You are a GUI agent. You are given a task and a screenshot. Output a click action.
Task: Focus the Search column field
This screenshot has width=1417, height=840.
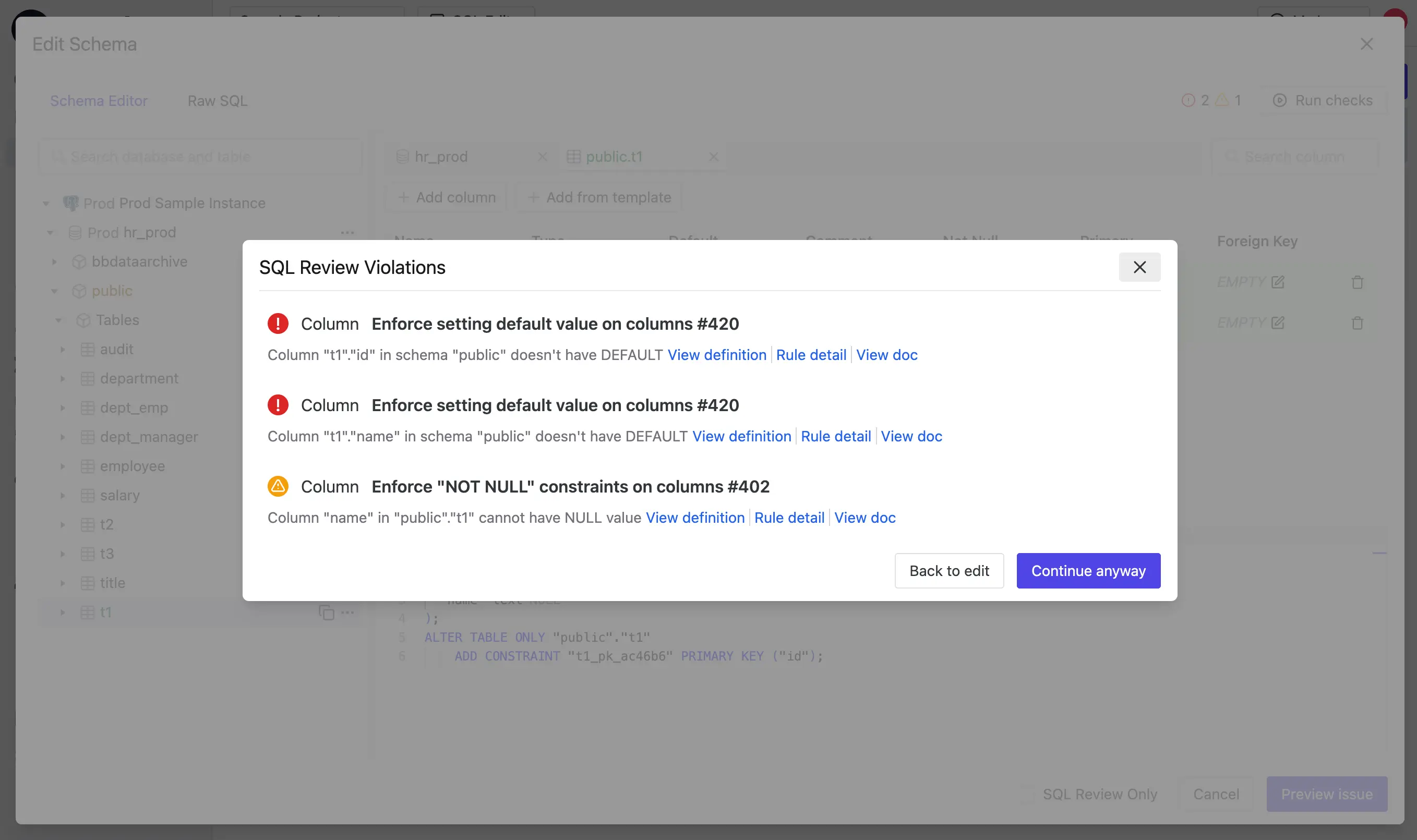(1295, 157)
